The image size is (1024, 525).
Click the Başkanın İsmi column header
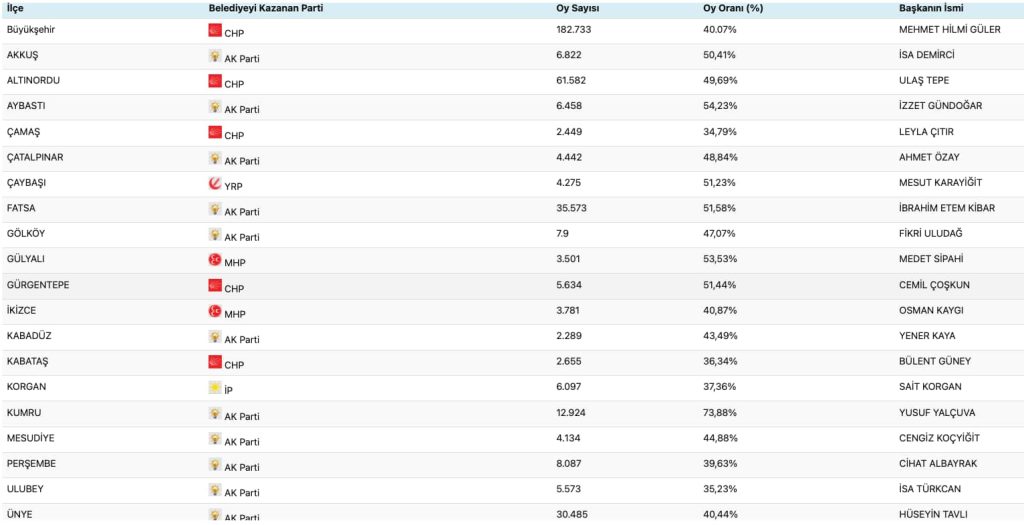[933, 8]
